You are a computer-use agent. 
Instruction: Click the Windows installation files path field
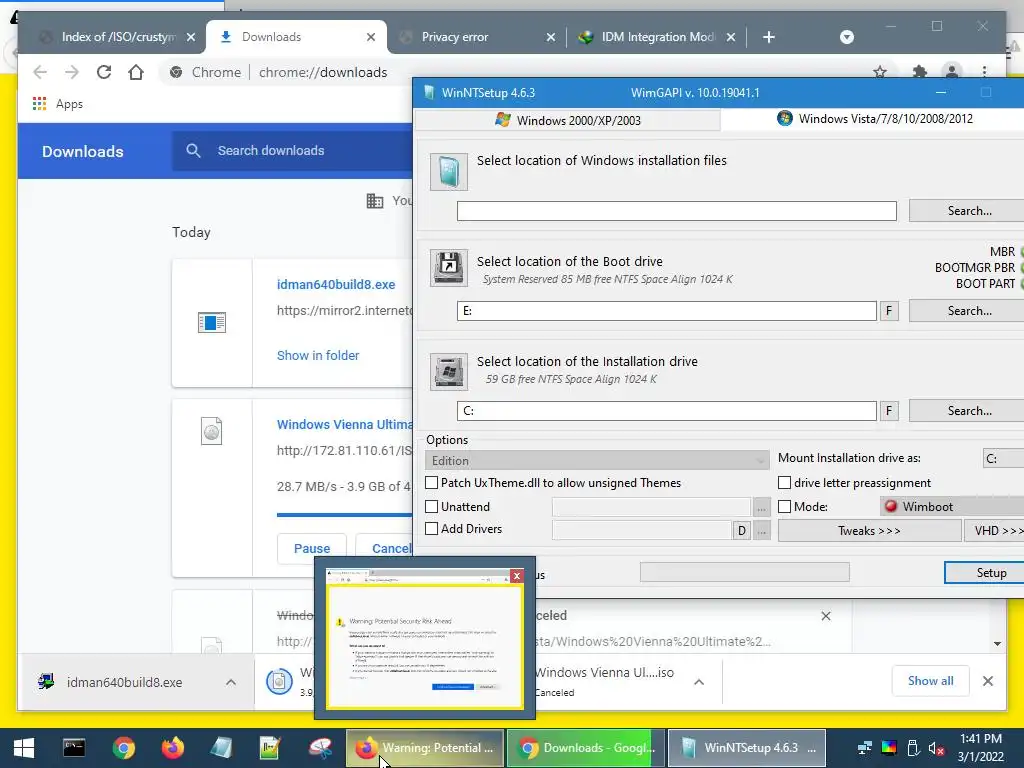click(677, 211)
